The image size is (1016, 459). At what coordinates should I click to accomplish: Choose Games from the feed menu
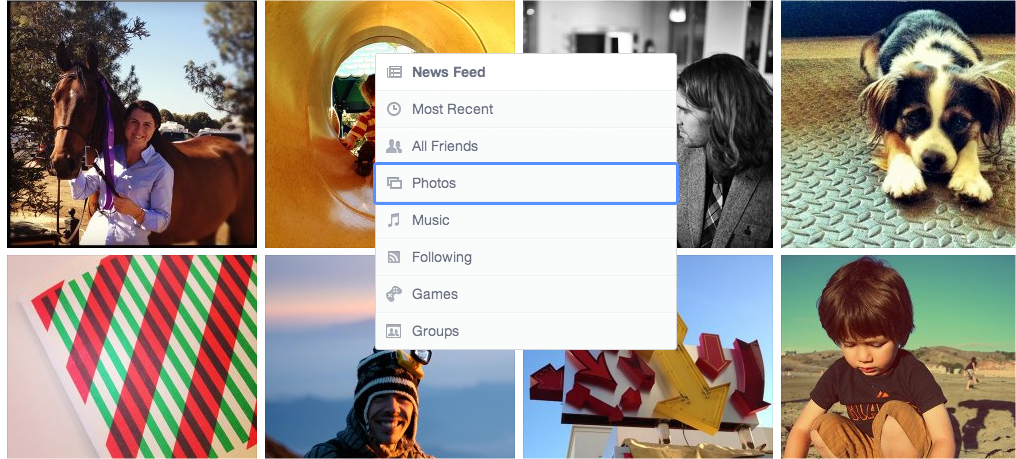coord(526,294)
